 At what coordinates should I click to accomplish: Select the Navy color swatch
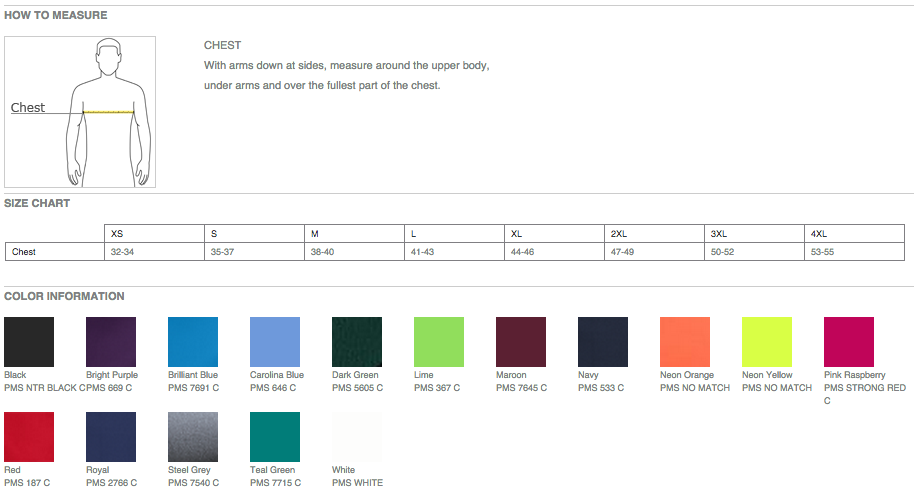603,342
